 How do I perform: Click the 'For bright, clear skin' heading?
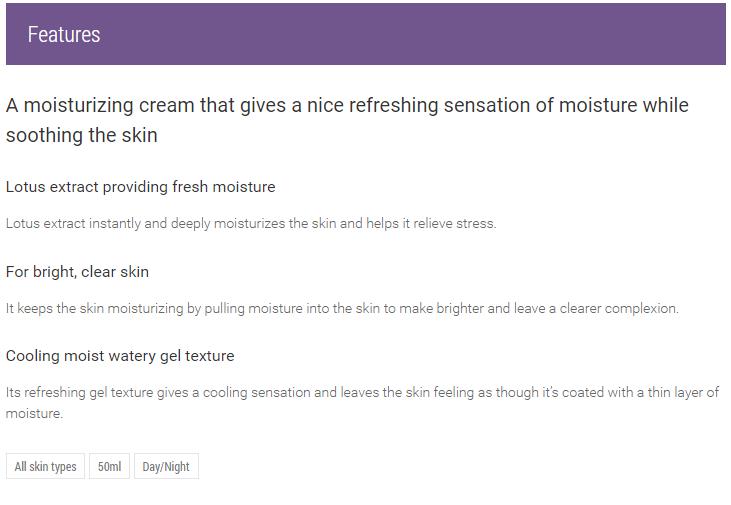pos(77,272)
